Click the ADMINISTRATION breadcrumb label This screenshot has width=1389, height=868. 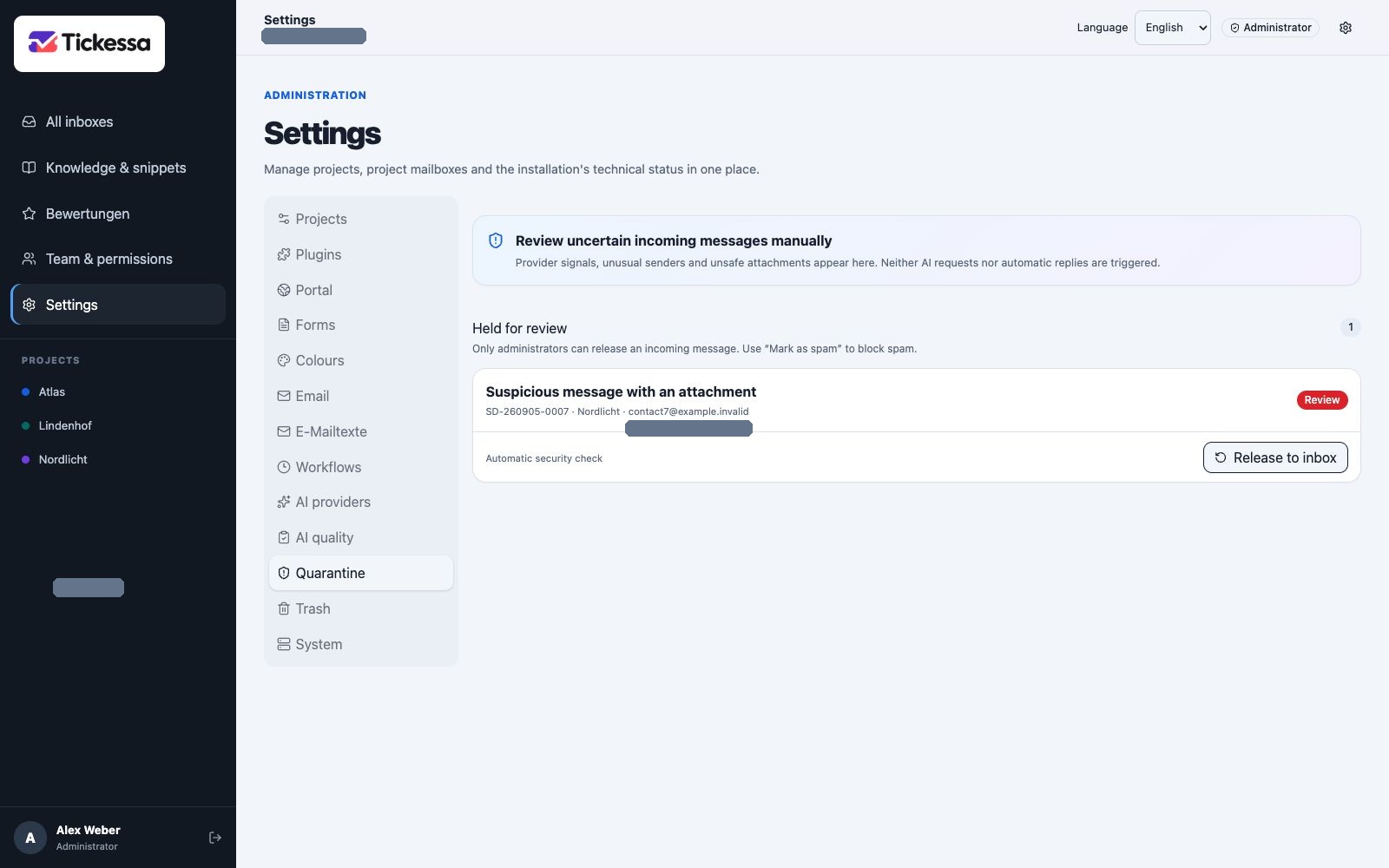coord(315,95)
